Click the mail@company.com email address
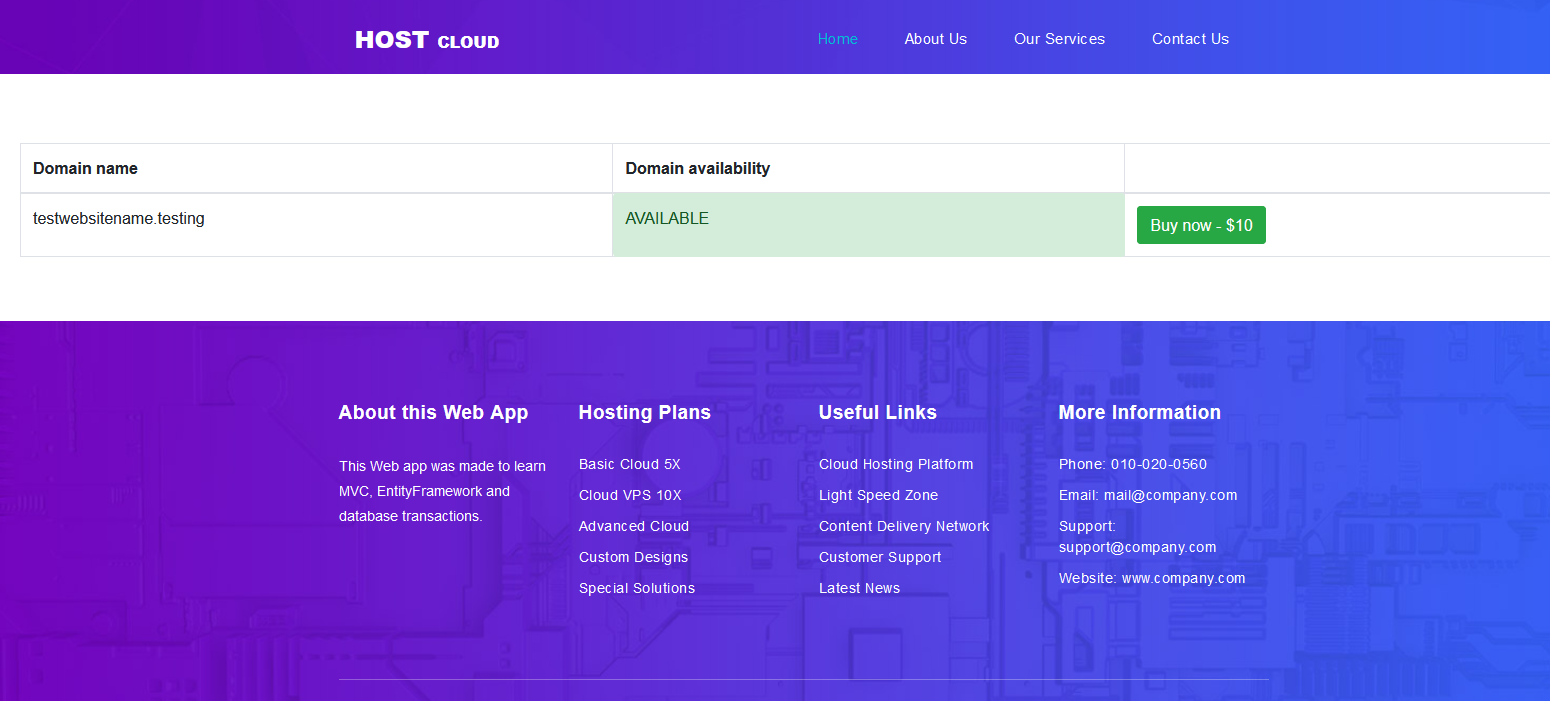The width and height of the screenshot is (1550, 701). [1170, 495]
